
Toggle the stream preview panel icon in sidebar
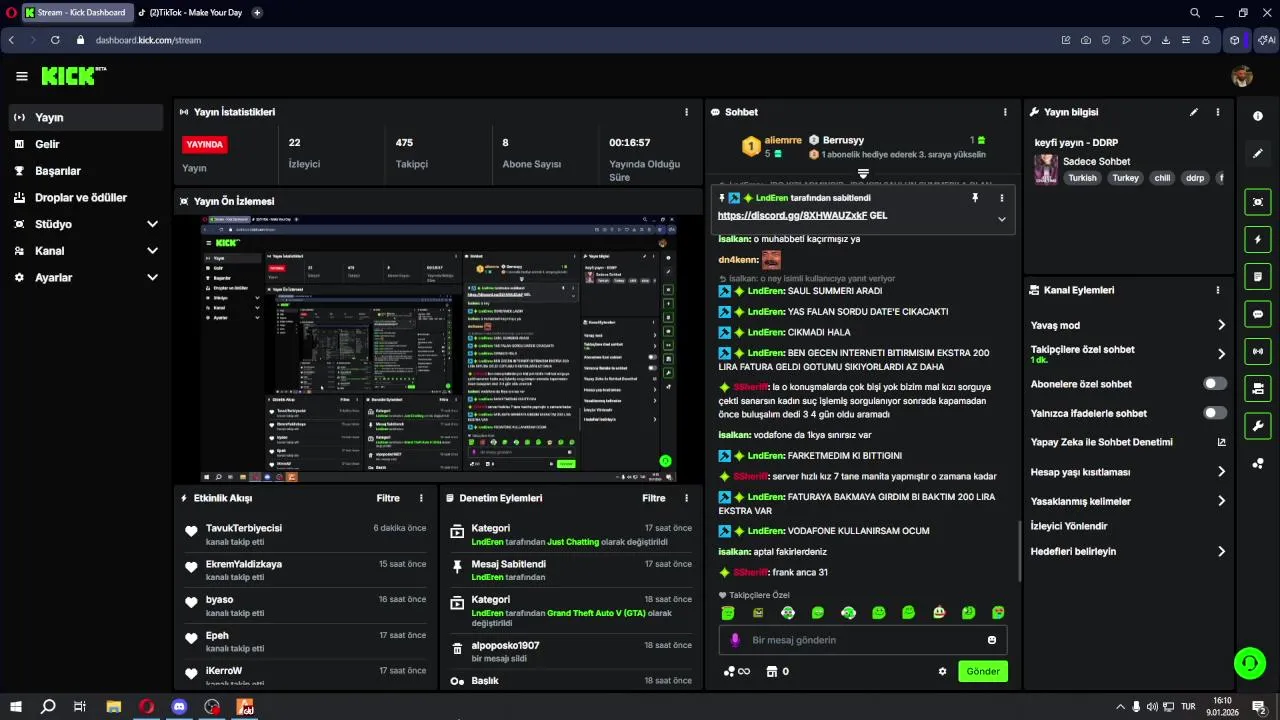pyautogui.click(x=1258, y=202)
